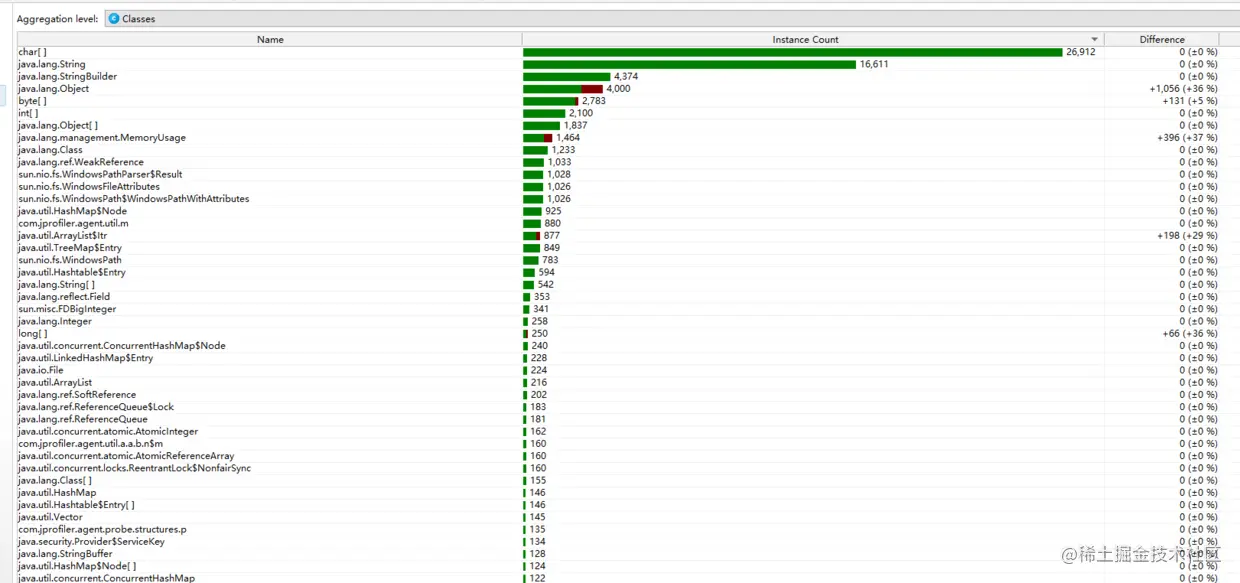This screenshot has width=1240, height=583.
Task: Select the long[ ] row
Action: 618,333
